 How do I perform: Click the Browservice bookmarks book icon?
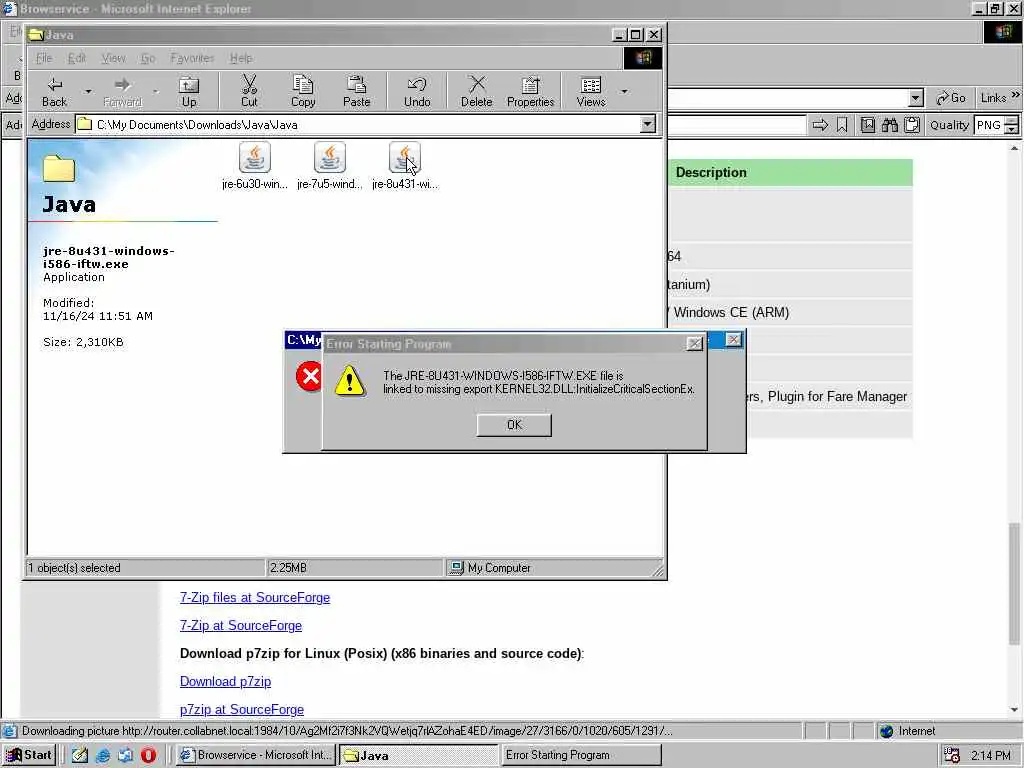[x=867, y=125]
